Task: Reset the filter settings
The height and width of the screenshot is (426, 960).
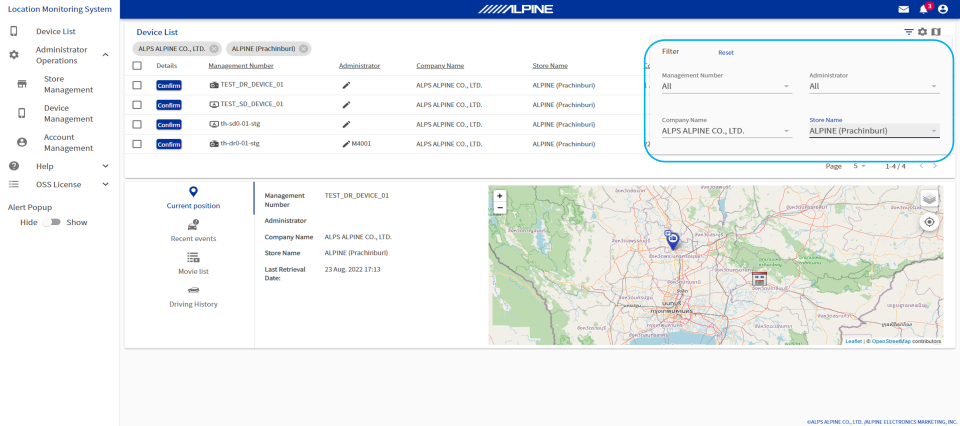Action: [726, 53]
